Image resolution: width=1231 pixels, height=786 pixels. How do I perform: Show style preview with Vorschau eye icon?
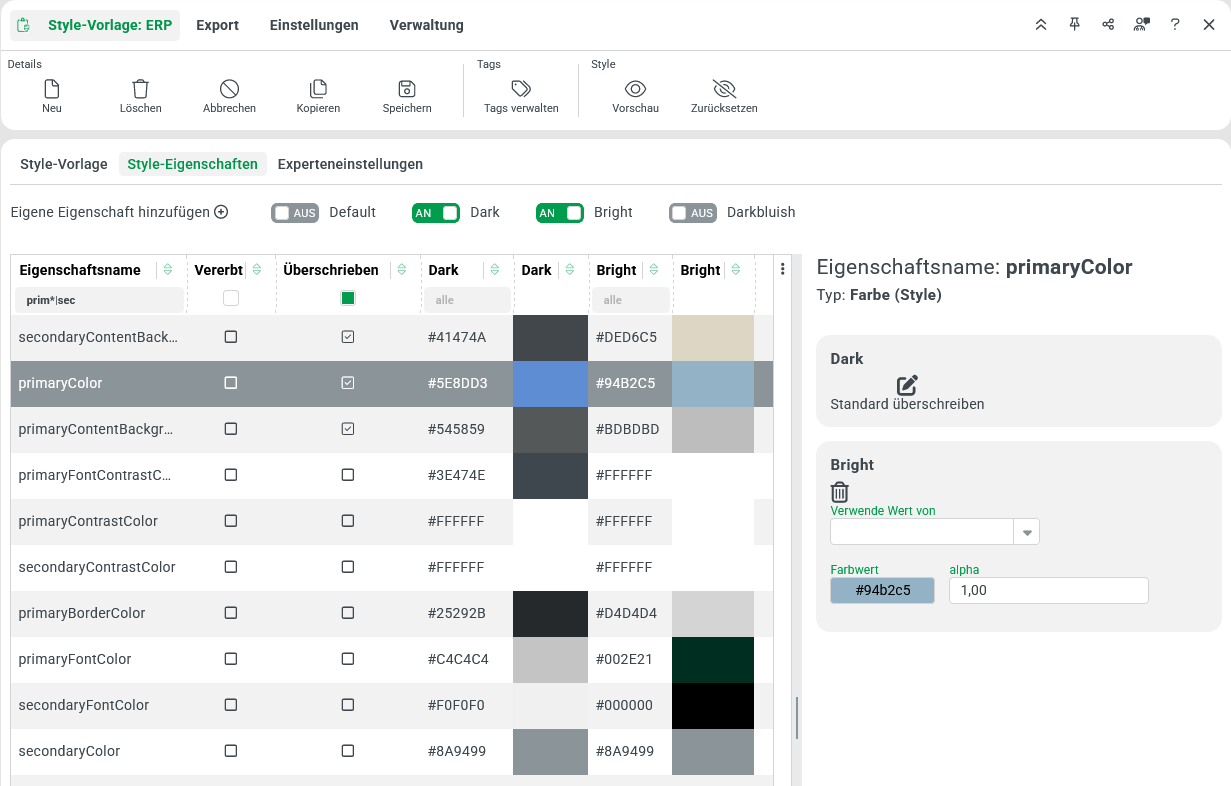(635, 89)
